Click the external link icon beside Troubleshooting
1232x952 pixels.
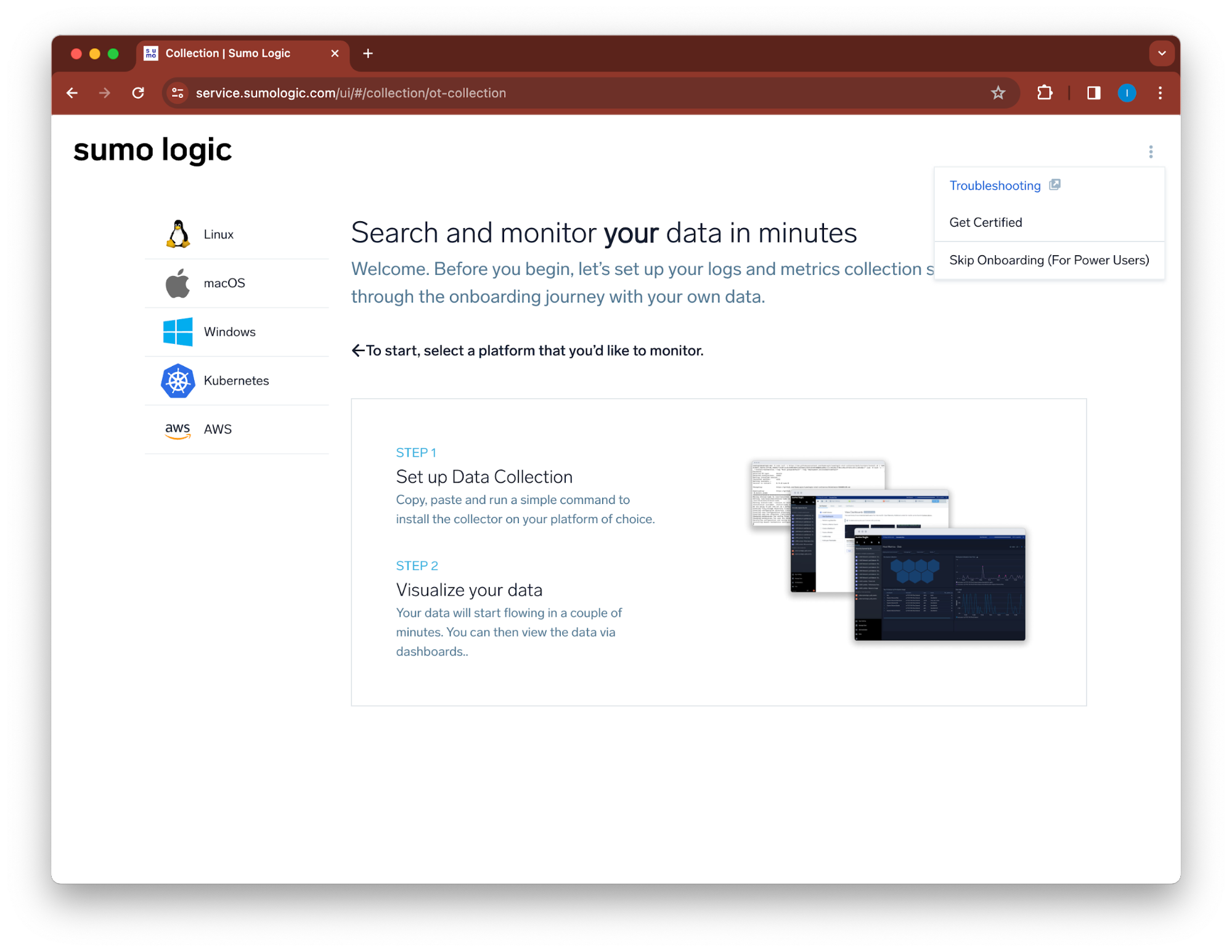point(1055,184)
